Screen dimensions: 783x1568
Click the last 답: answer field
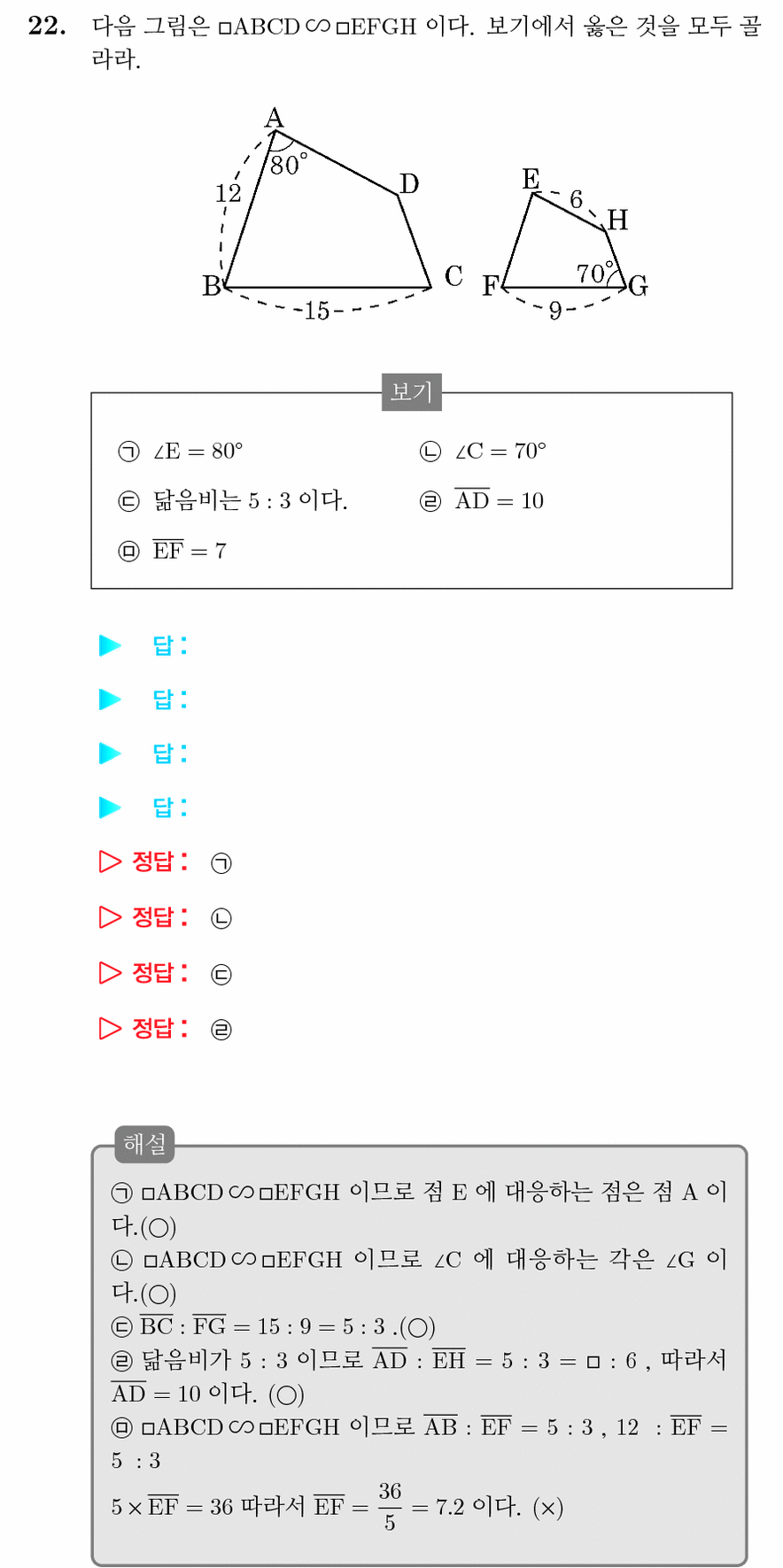pos(171,807)
